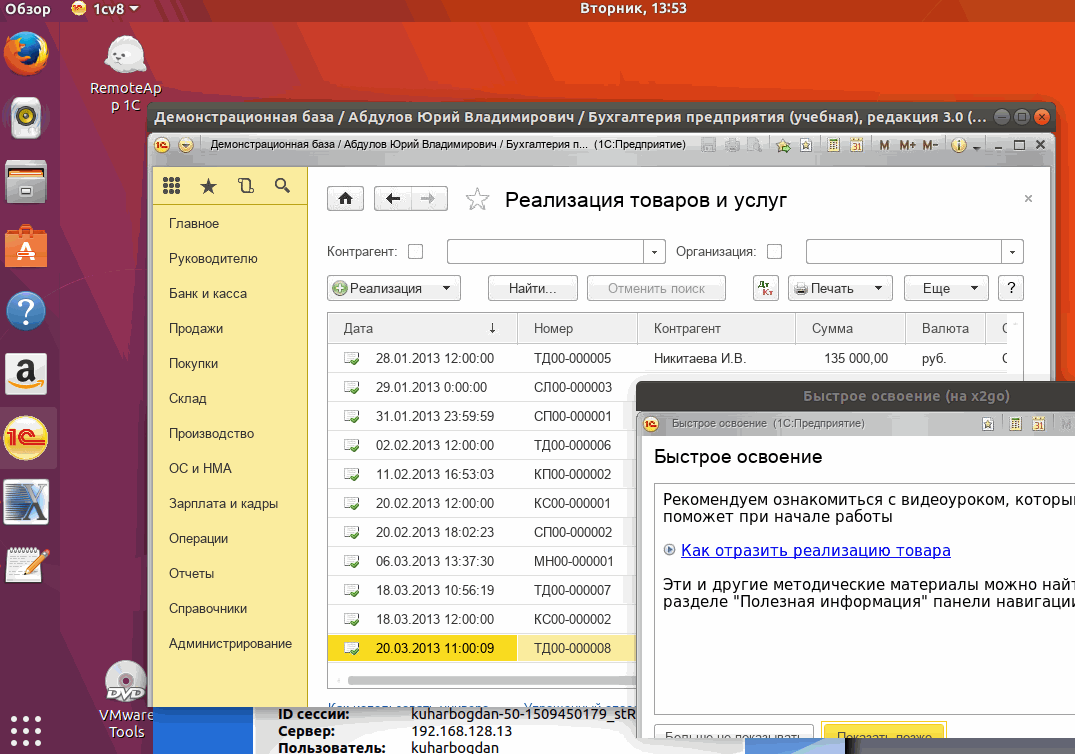
Task: Navigate back with the left arrow
Action: (x=393, y=199)
